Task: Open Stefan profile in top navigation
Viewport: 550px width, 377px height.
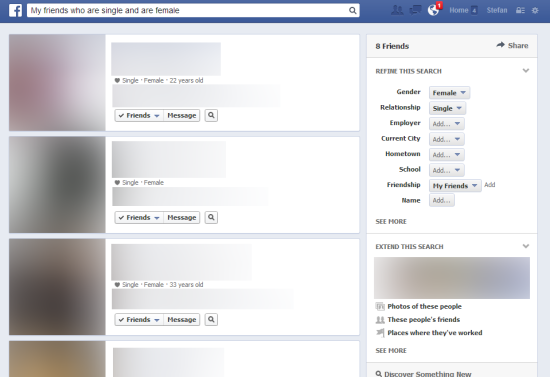Action: pyautogui.click(x=497, y=11)
